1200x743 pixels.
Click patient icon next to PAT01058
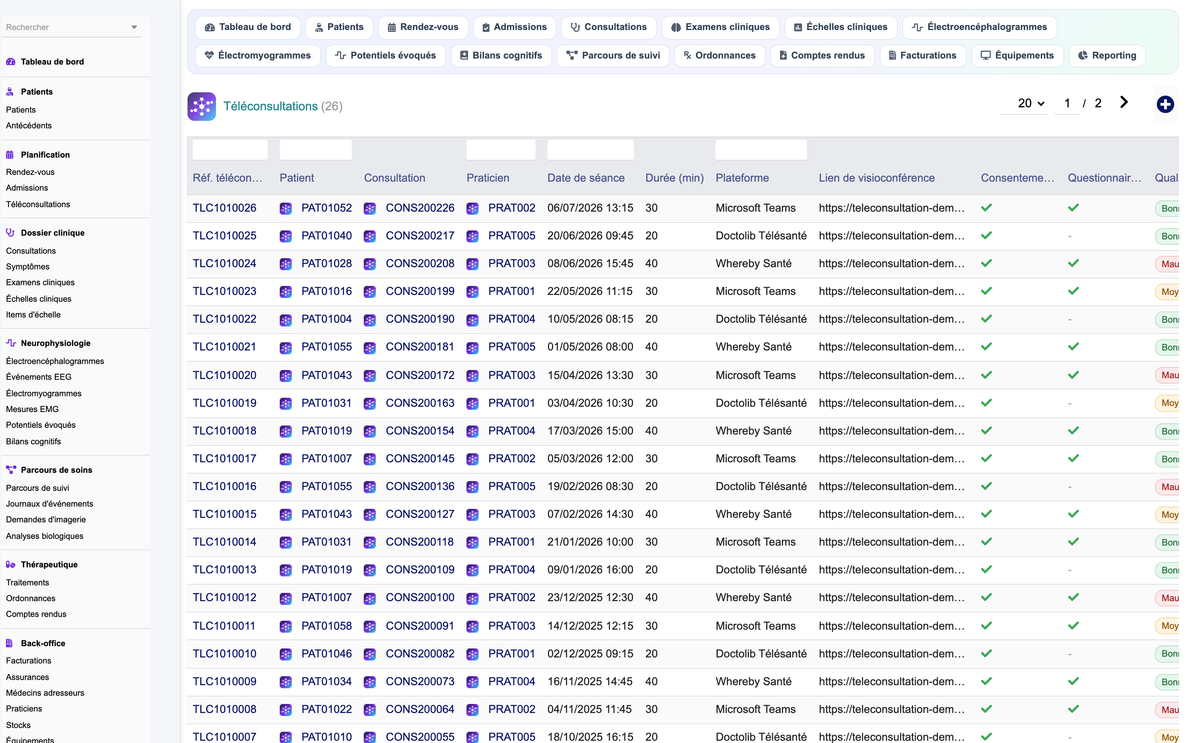pyautogui.click(x=286, y=626)
